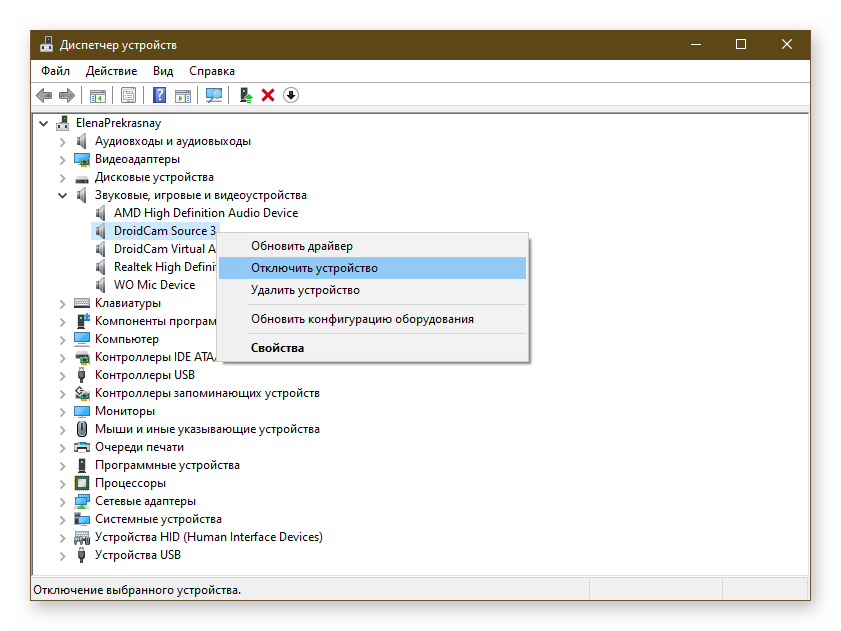Expand Аудиовходы и аудиовыходы category
Screen dimensions: 841x631
tap(62, 142)
